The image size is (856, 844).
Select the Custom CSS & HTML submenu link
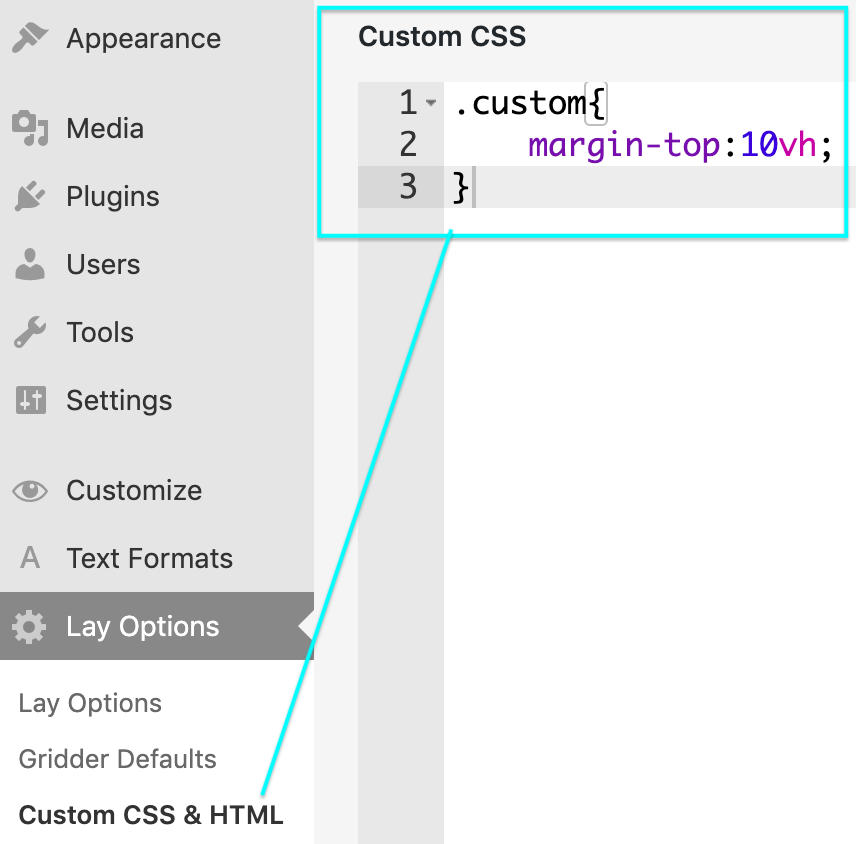coord(151,815)
